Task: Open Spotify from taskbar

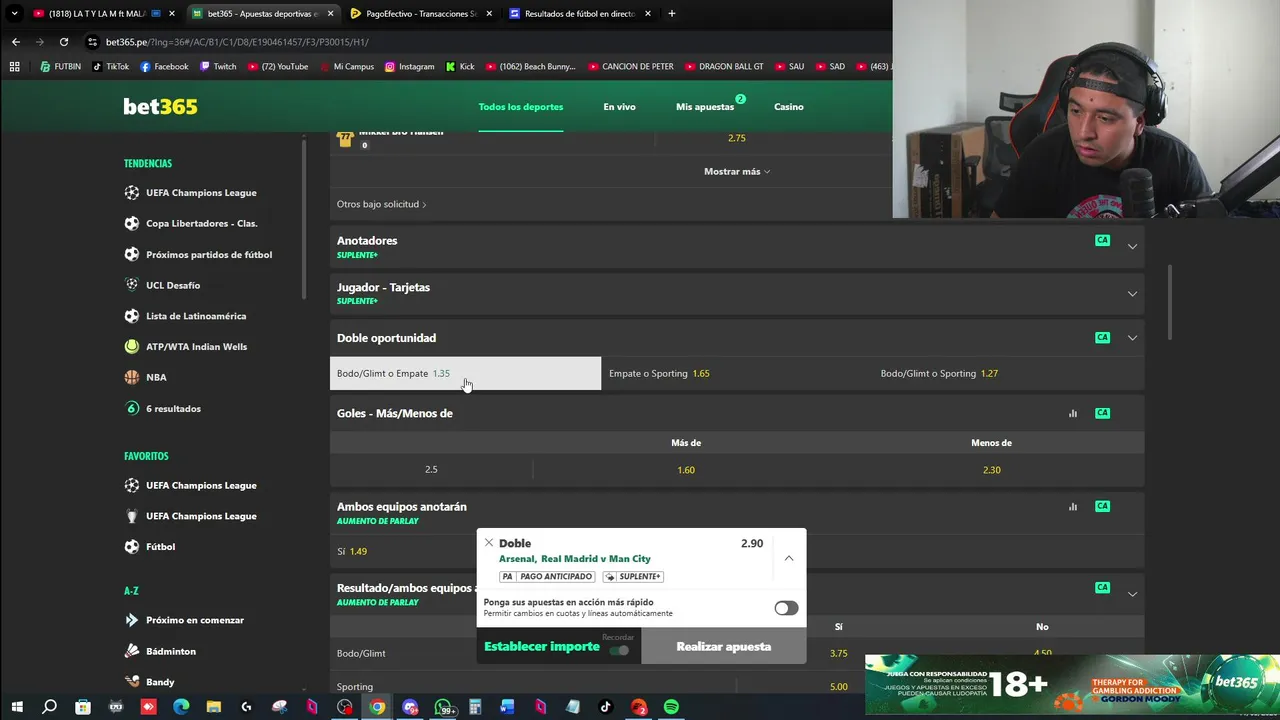Action: [x=671, y=707]
